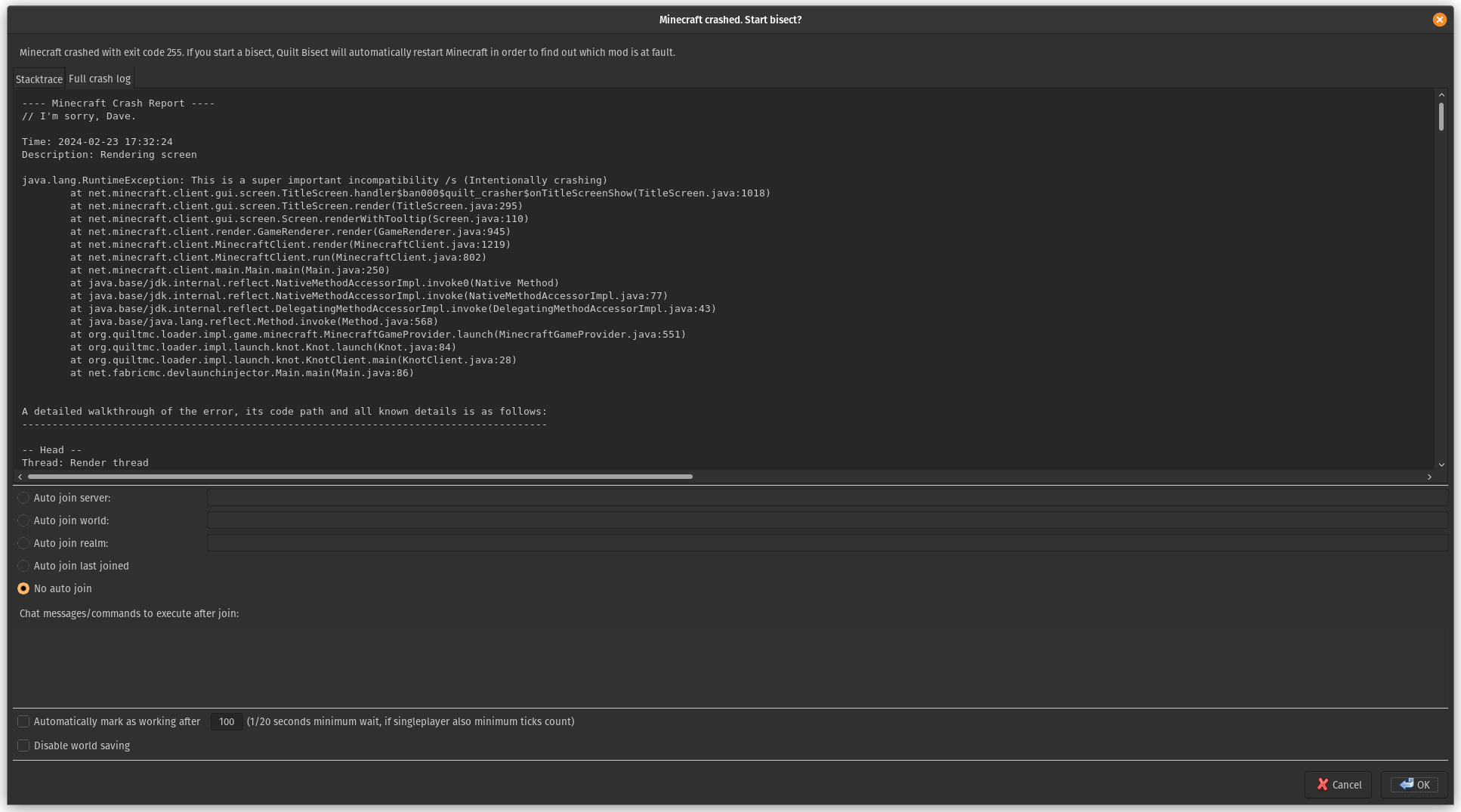
Task: Focus the Auto join world text field
Action: click(x=827, y=520)
